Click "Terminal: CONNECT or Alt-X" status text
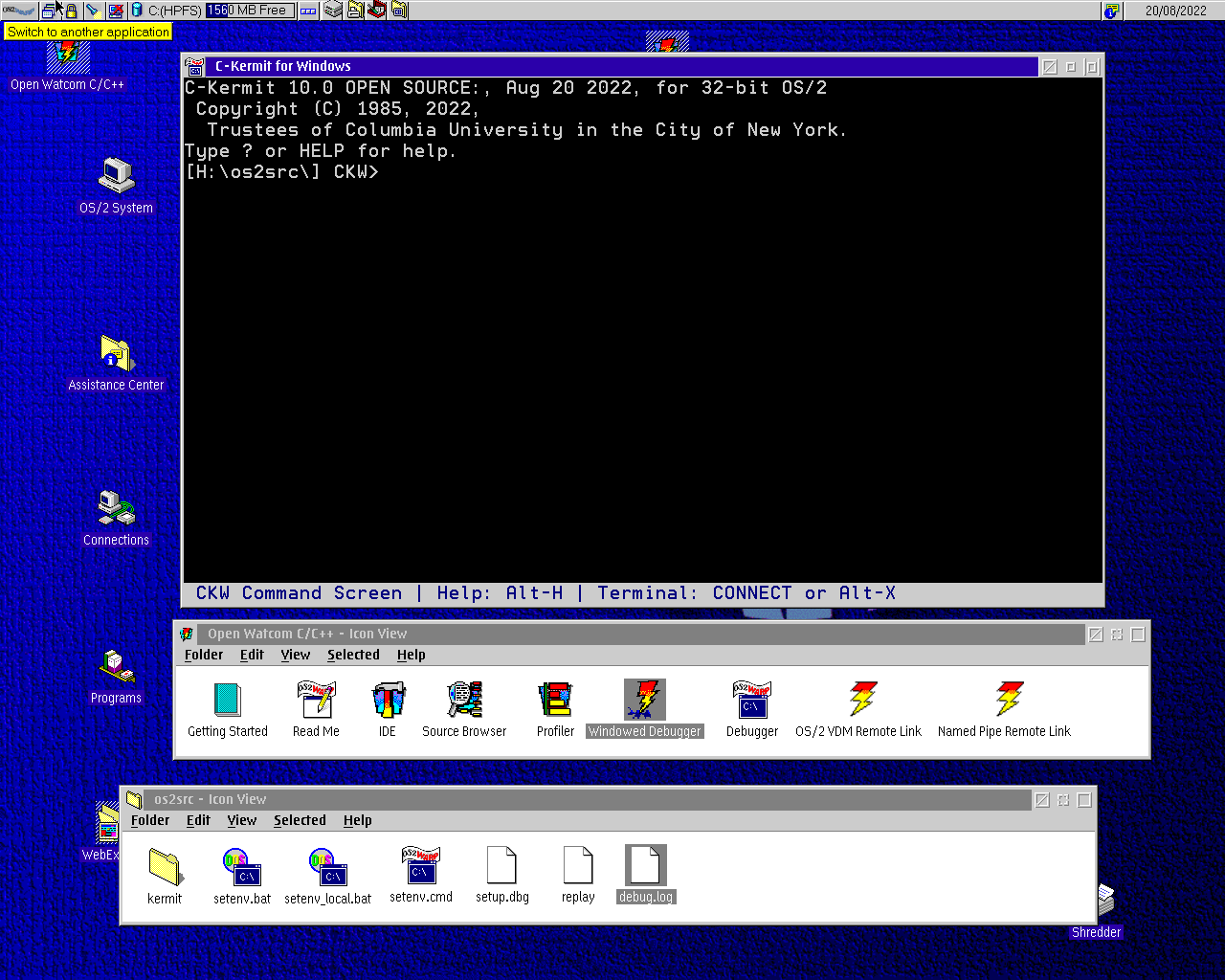 746,593
